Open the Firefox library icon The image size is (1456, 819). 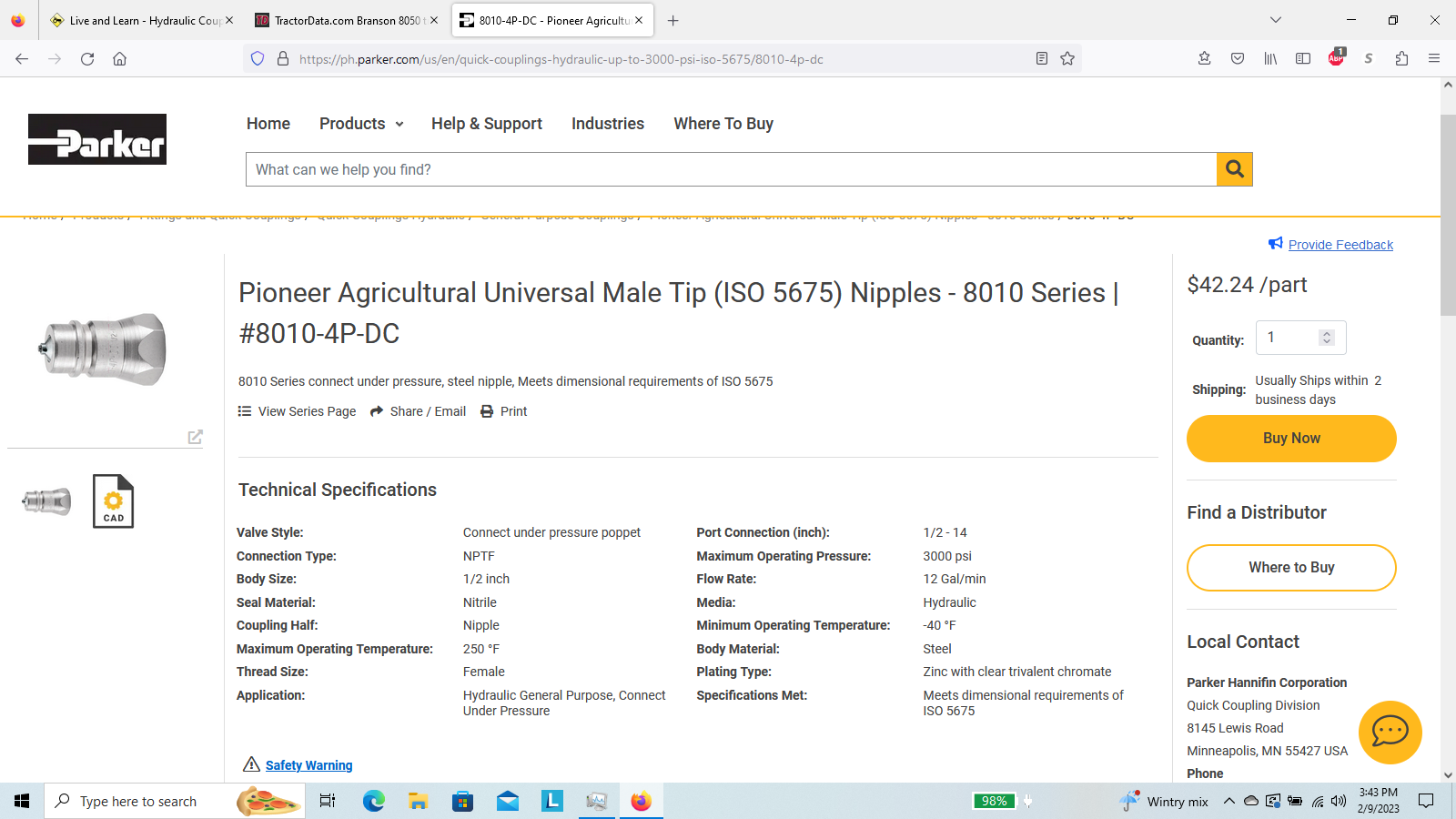[1270, 59]
